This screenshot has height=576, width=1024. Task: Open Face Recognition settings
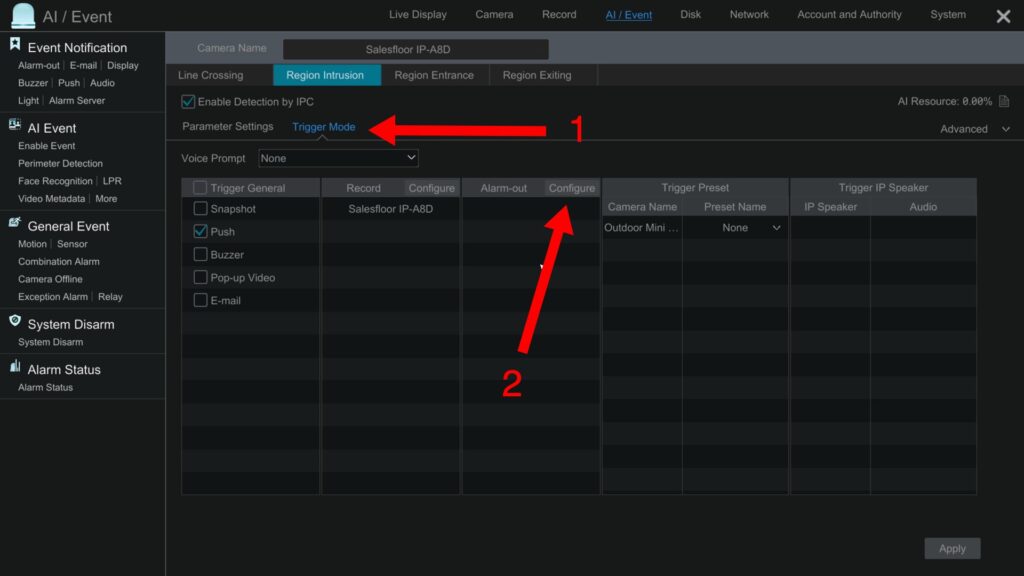pyautogui.click(x=55, y=181)
